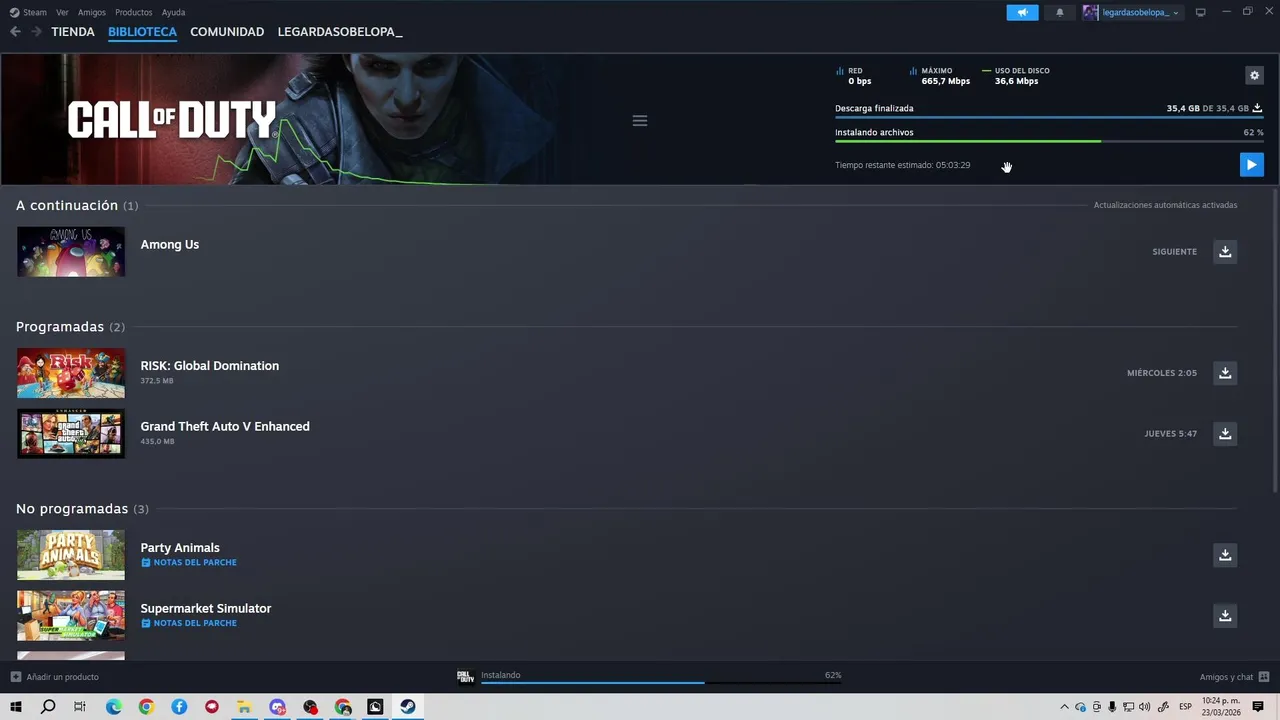Open patch notes for Party Animals
The image size is (1280, 720).
coord(189,562)
